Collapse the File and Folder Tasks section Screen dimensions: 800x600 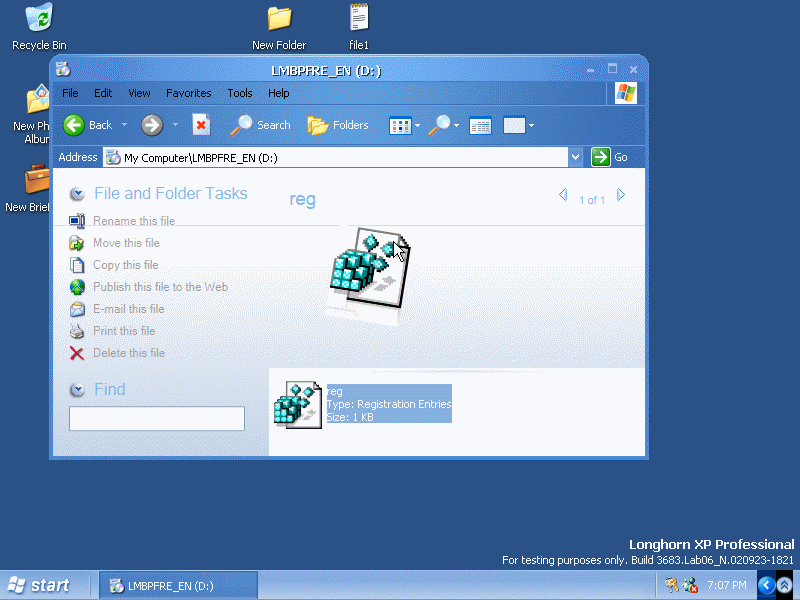tap(77, 194)
